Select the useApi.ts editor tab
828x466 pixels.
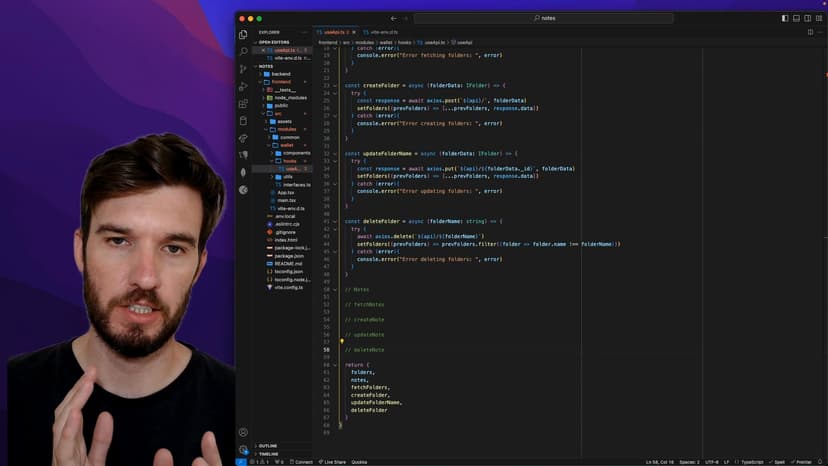click(334, 32)
